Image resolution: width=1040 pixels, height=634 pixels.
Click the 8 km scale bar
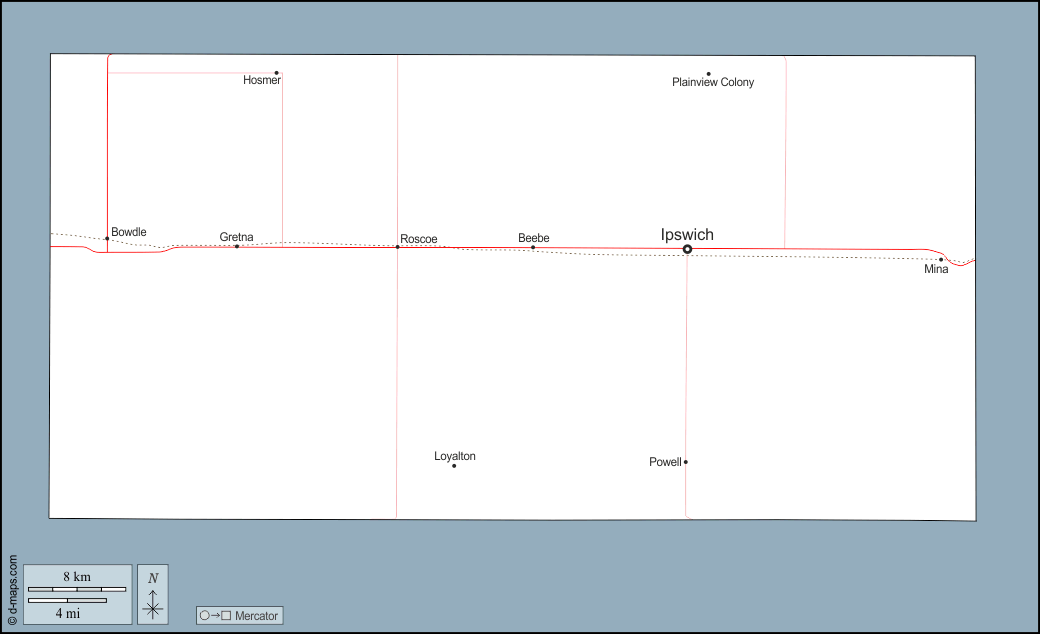pyautogui.click(x=77, y=589)
